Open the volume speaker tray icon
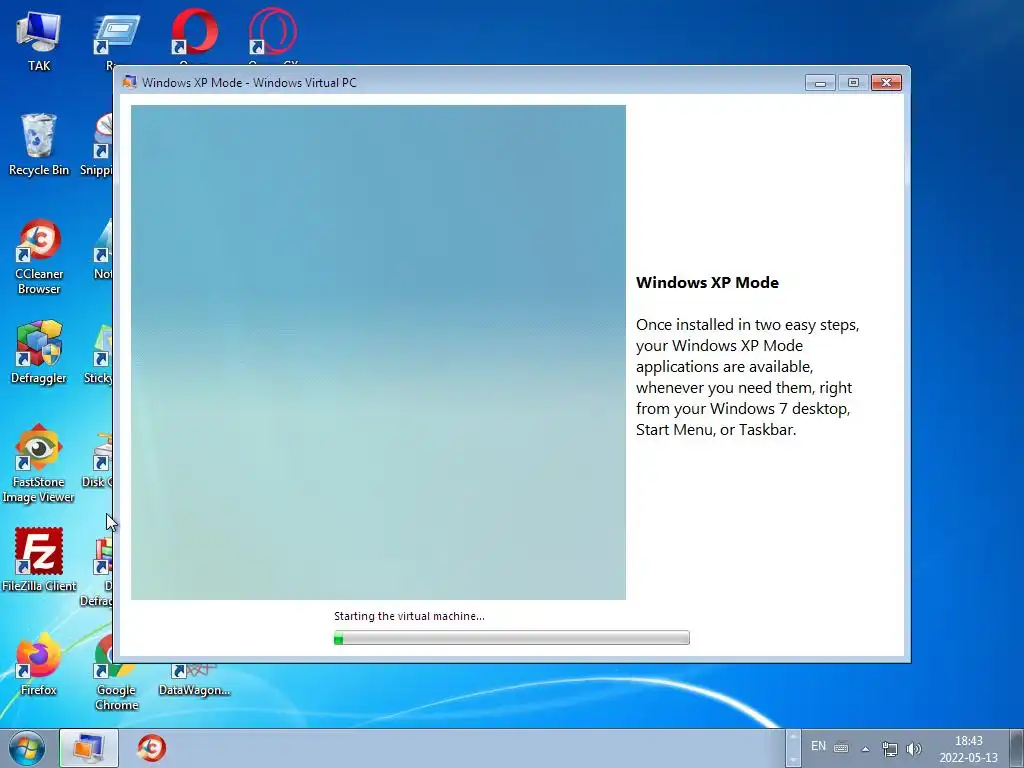 coord(914,748)
